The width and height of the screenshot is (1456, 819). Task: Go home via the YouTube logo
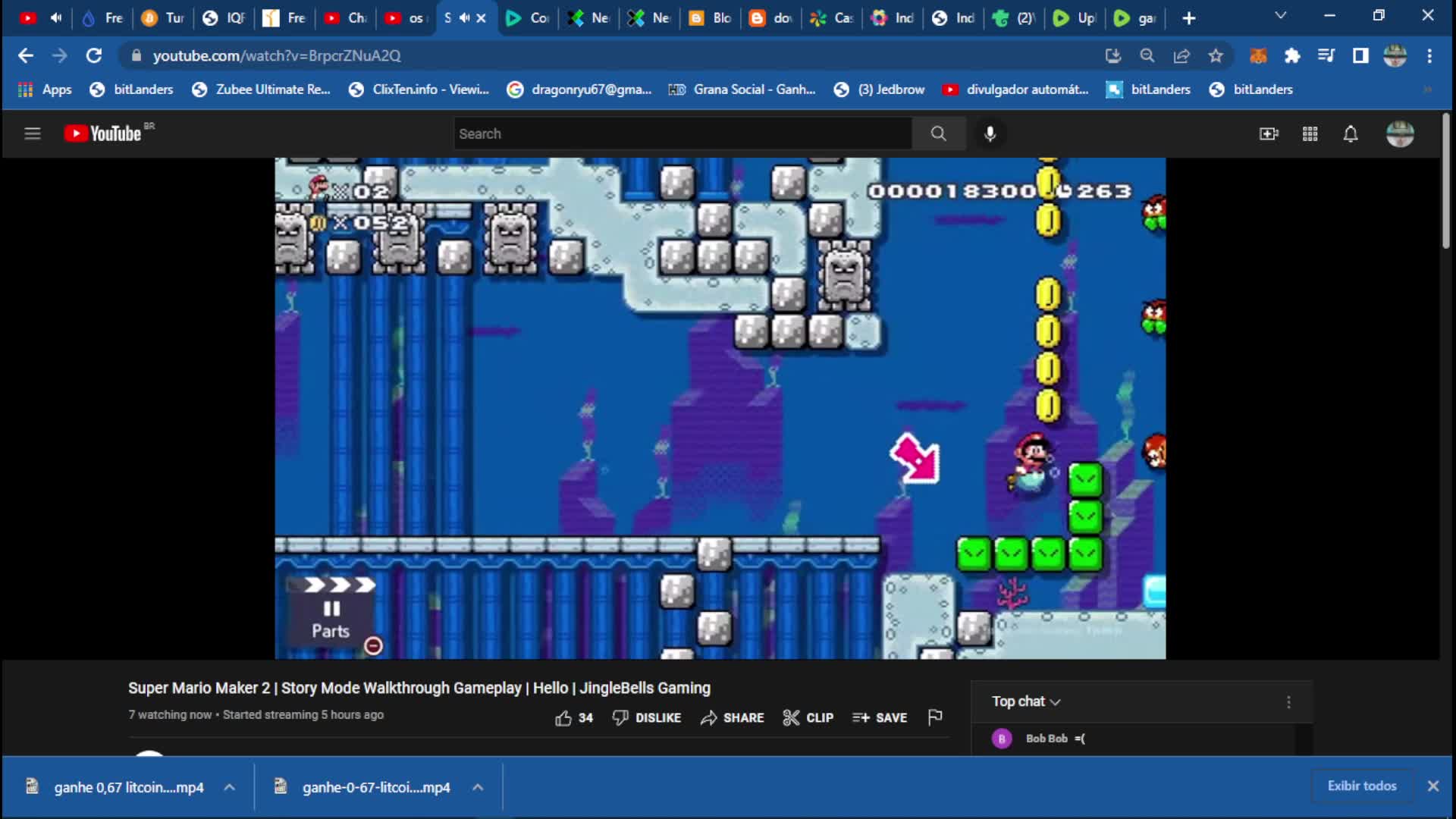click(x=102, y=133)
